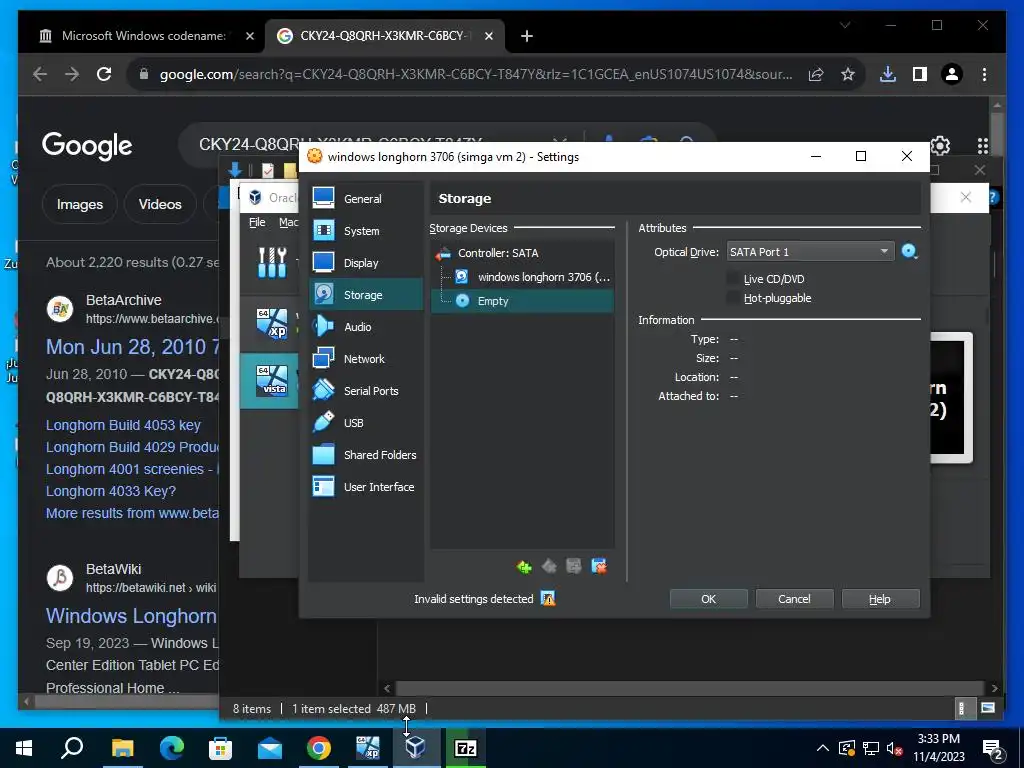Open General settings category

(366, 199)
